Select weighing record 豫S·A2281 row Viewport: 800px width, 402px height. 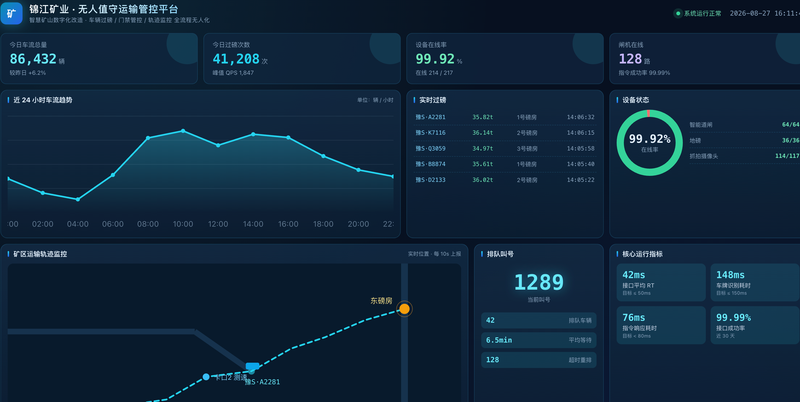click(x=505, y=117)
